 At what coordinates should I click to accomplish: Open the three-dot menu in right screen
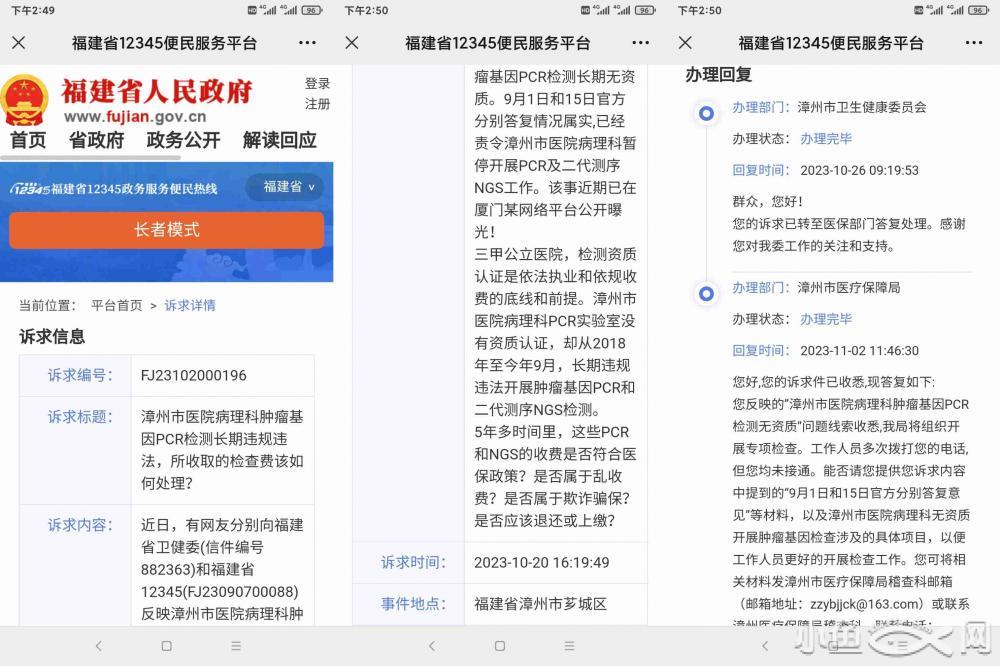[x=973, y=43]
